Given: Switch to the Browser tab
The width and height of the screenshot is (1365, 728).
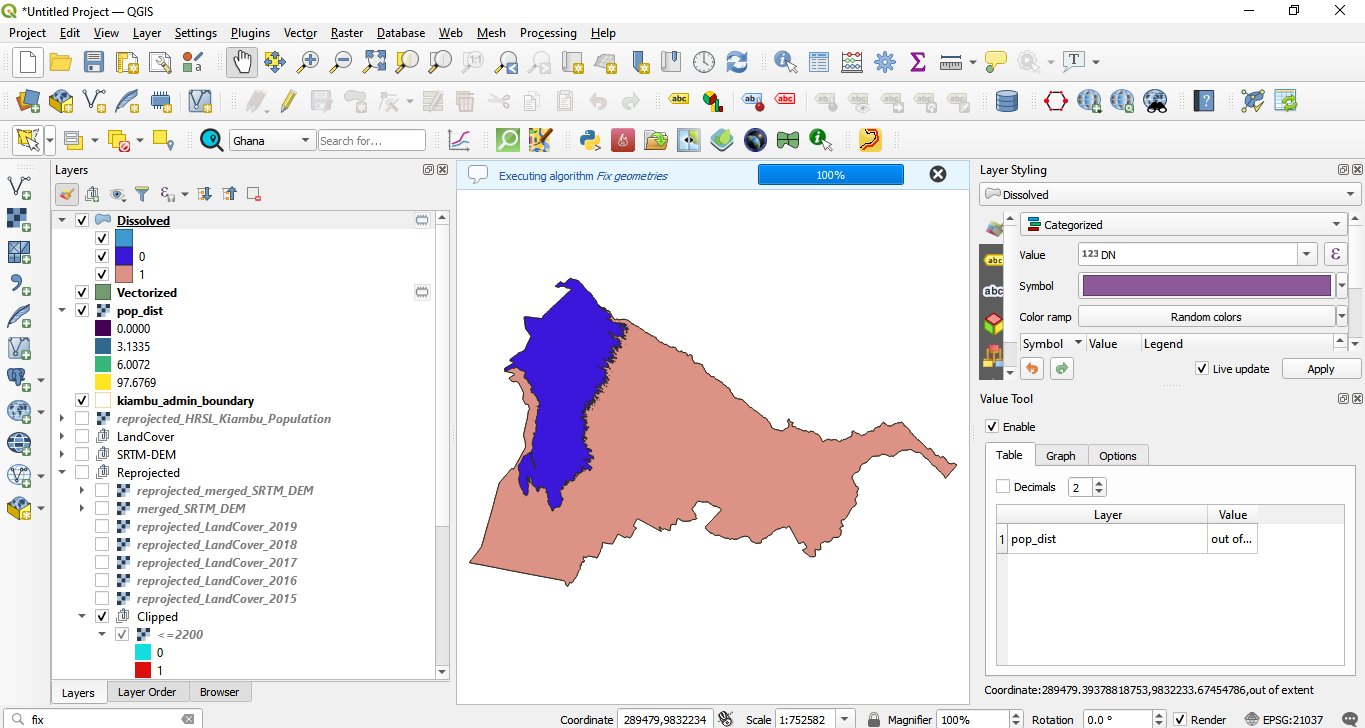Looking at the screenshot, I should pos(219,692).
